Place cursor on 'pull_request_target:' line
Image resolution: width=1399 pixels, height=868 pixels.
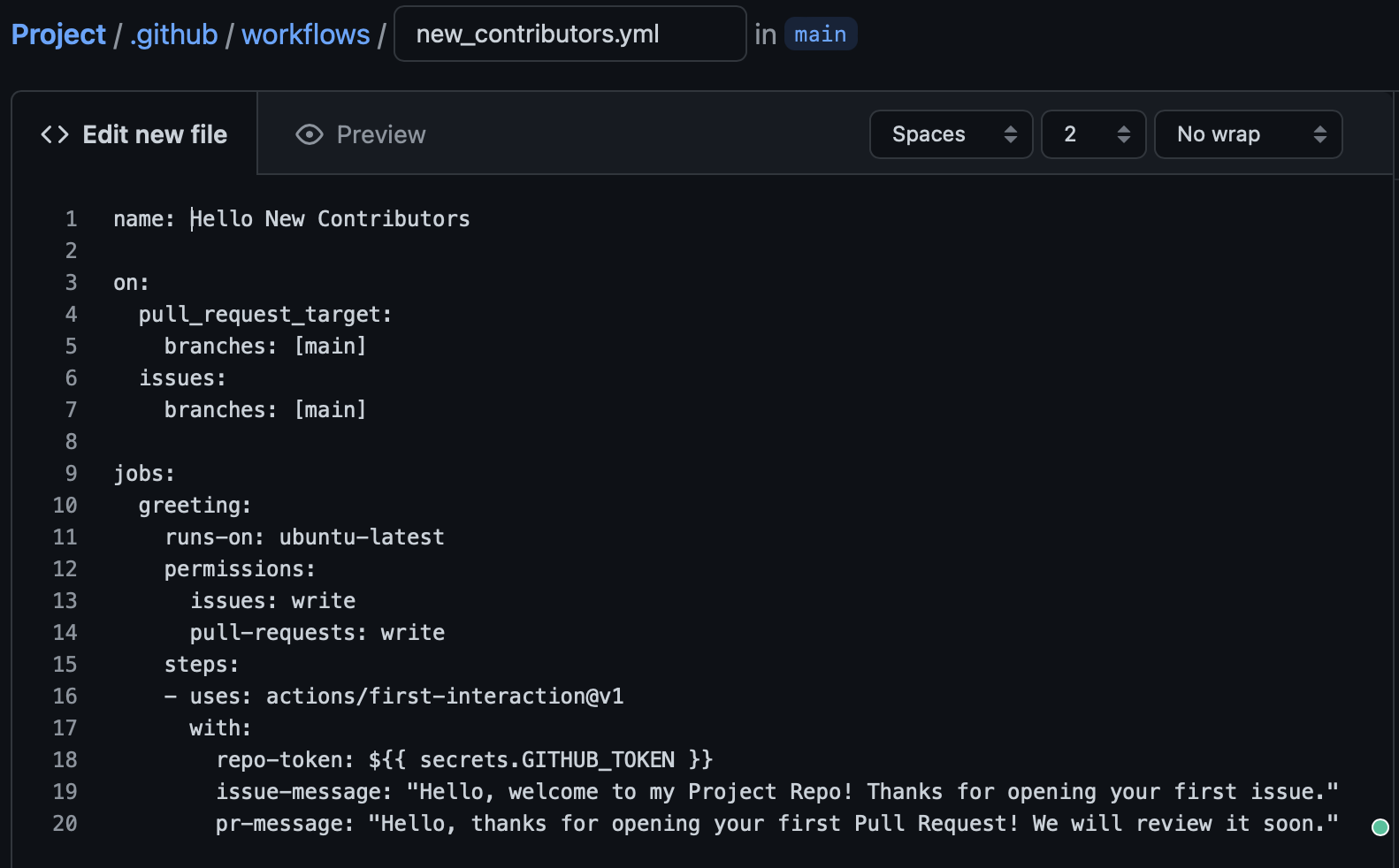(265, 315)
